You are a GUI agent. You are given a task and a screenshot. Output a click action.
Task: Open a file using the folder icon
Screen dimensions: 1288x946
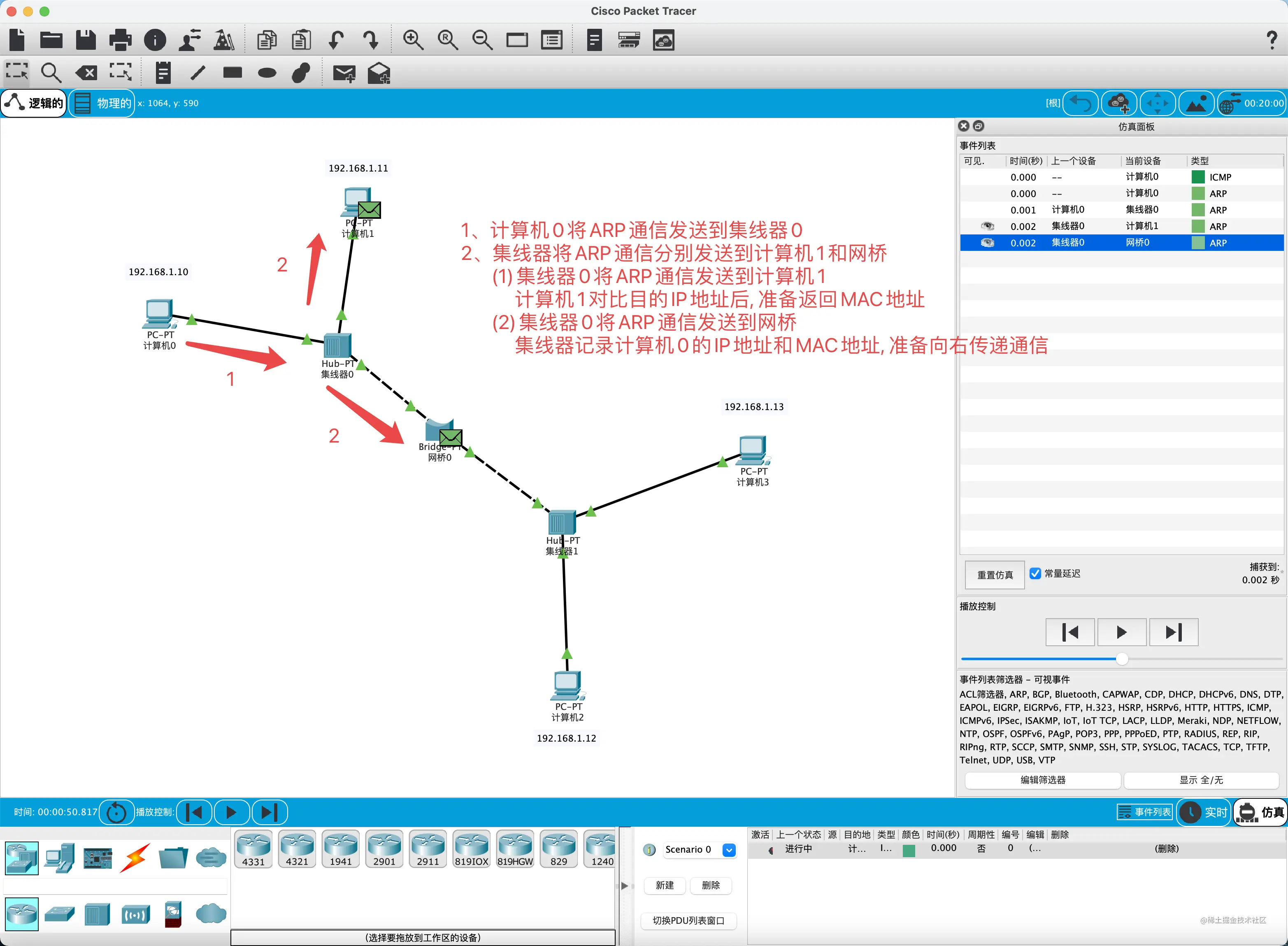[51, 39]
